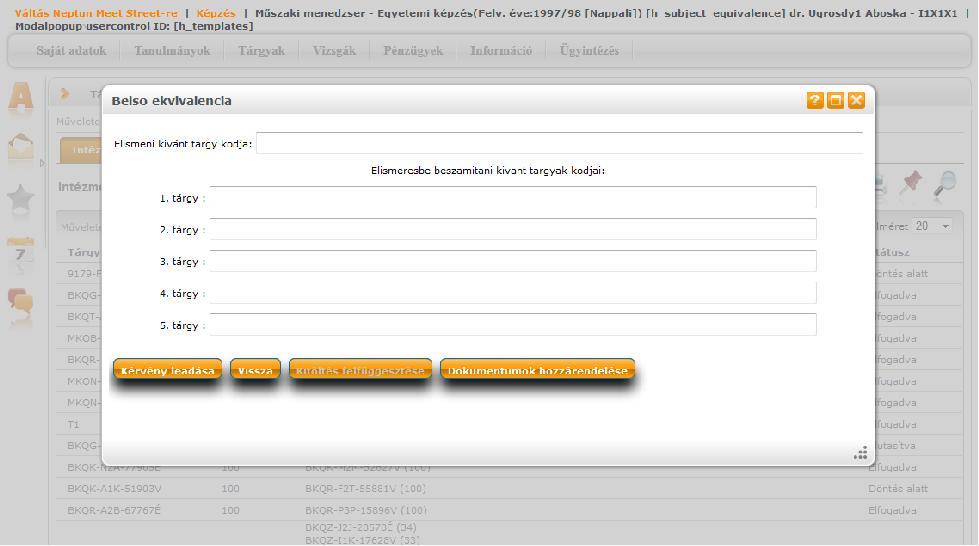979x546 pixels.
Task: Open the Információ menu
Action: (x=501, y=51)
